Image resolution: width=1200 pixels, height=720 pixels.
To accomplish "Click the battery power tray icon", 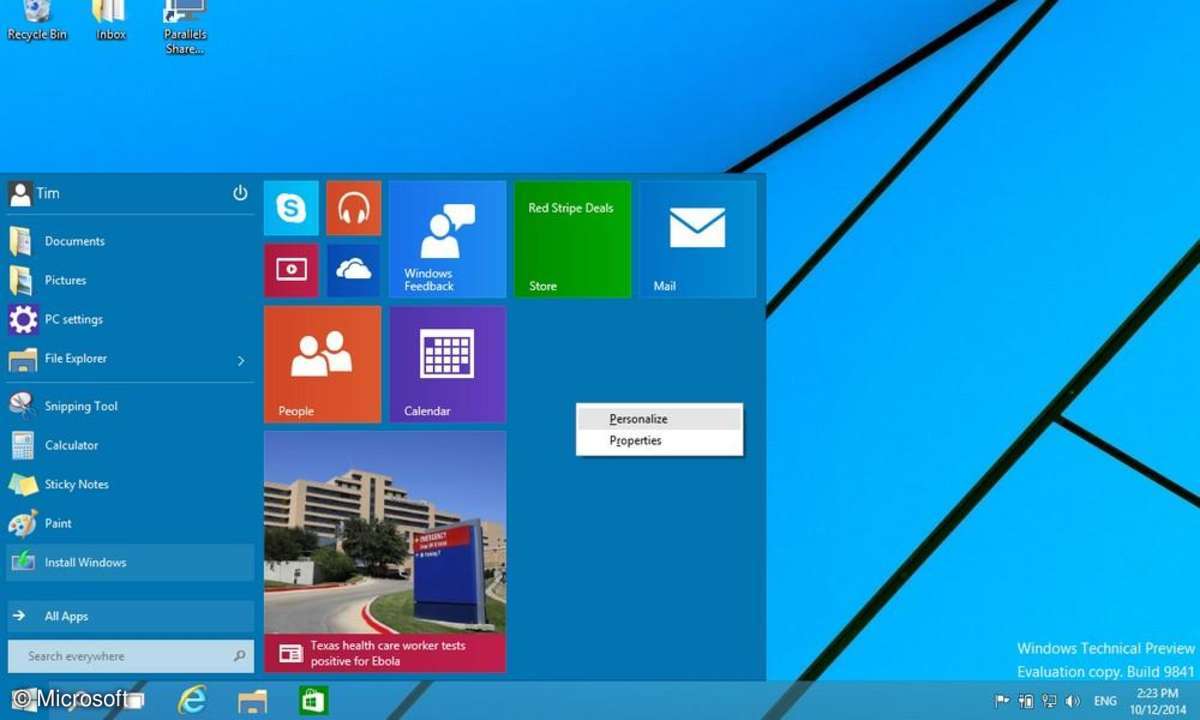I will pyautogui.click(x=1026, y=701).
